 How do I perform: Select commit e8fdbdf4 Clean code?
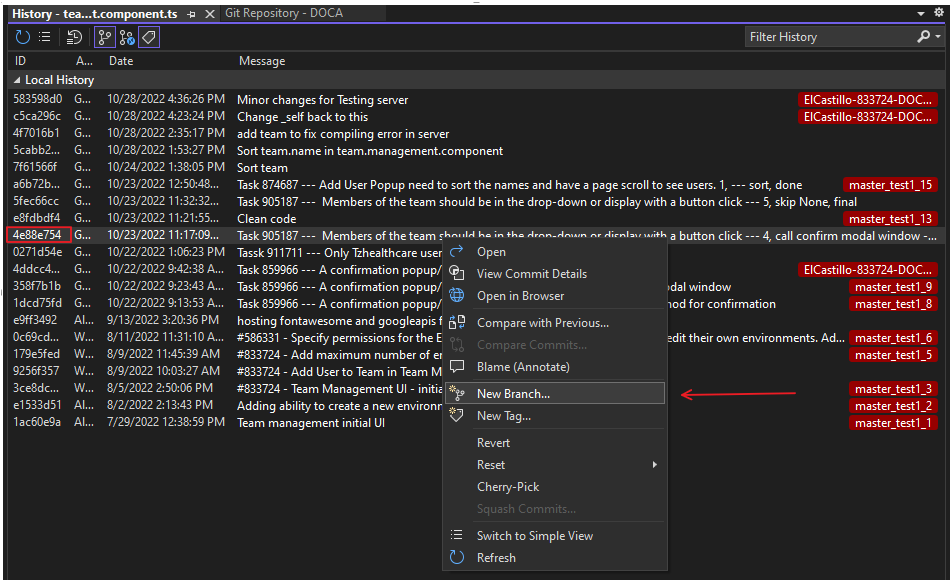(475, 219)
